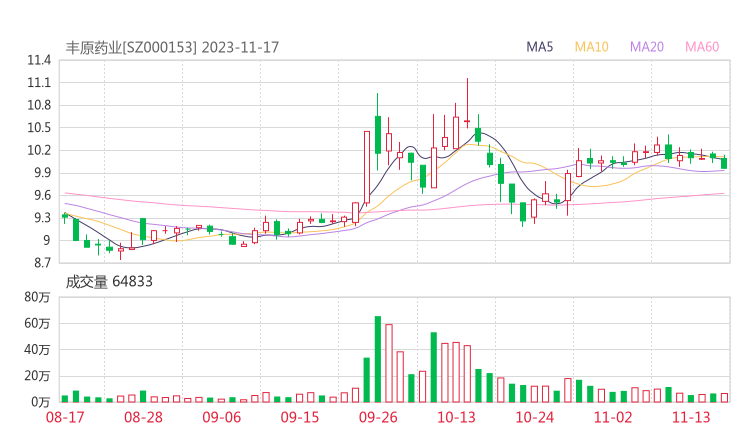740x440 pixels.
Task: Click the first green volume bar above 08-17
Action: click(65, 399)
